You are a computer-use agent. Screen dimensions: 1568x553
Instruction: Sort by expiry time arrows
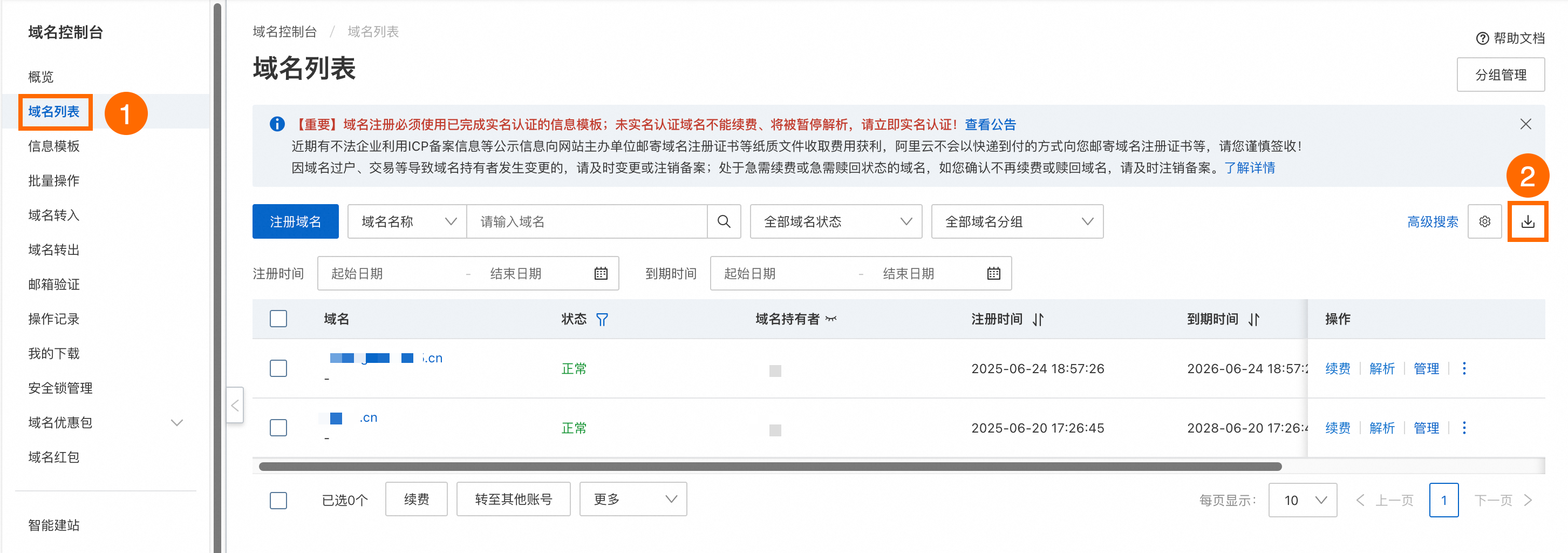coord(1253,319)
